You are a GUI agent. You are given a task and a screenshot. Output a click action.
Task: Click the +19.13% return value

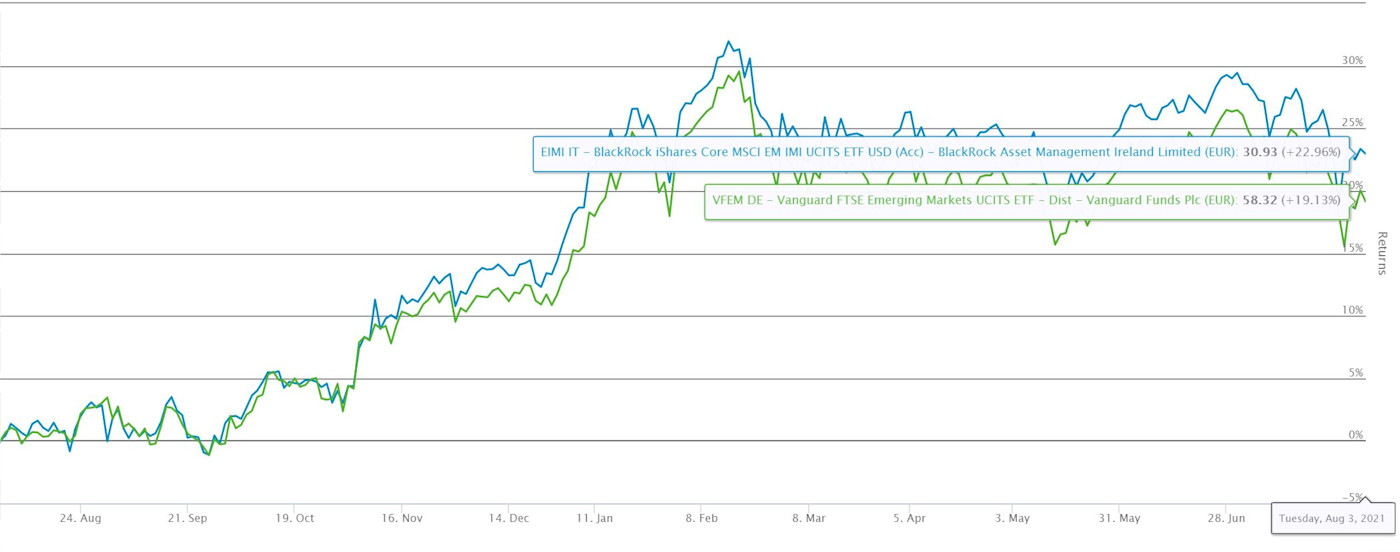coord(1311,201)
